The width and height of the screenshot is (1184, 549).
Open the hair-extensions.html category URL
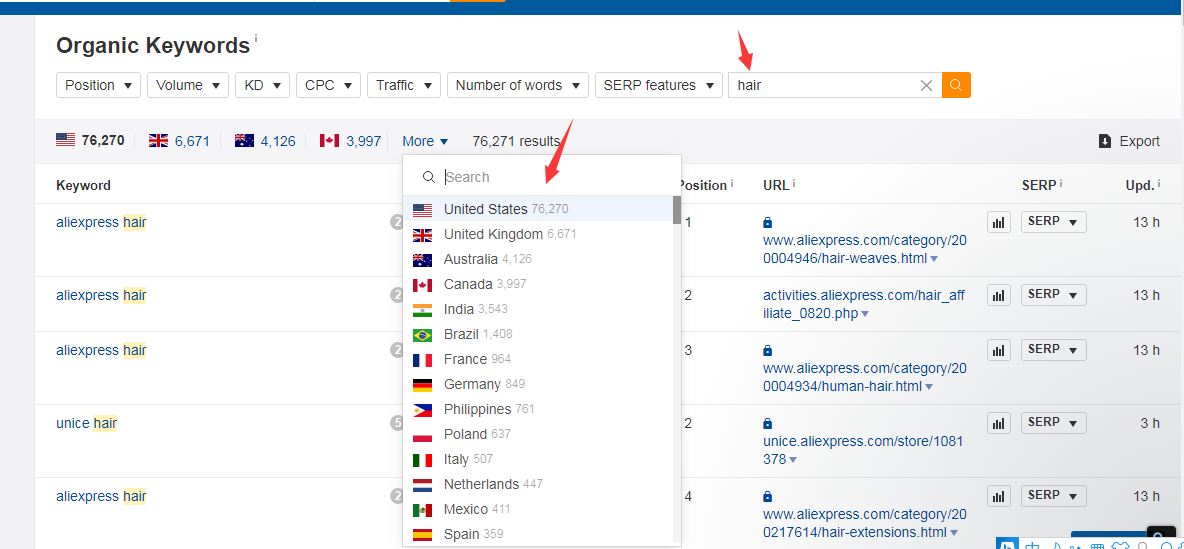(x=865, y=523)
